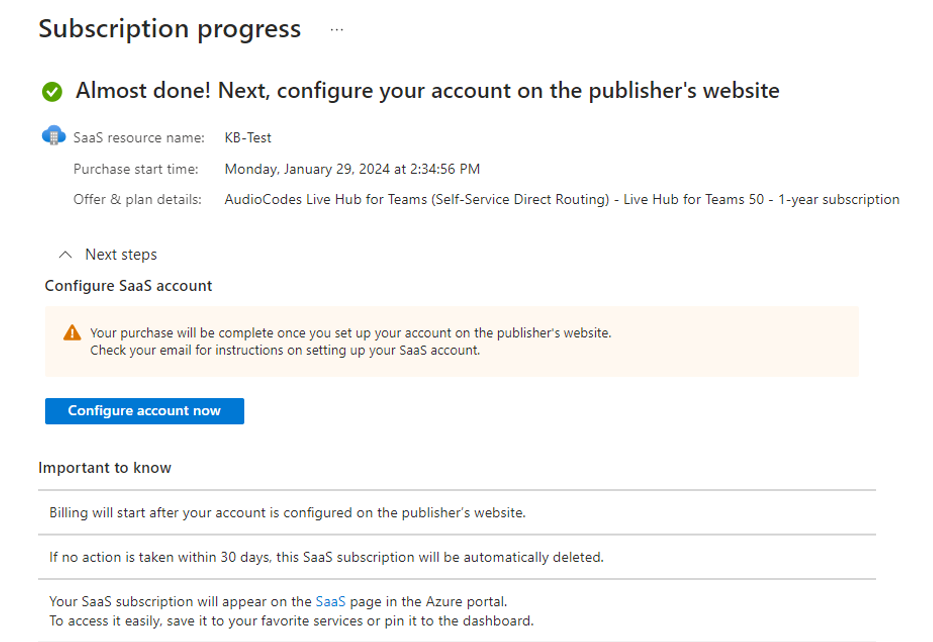Select 'Your purchase will be complete' warning text
The height and width of the screenshot is (642, 933).
coord(350,333)
